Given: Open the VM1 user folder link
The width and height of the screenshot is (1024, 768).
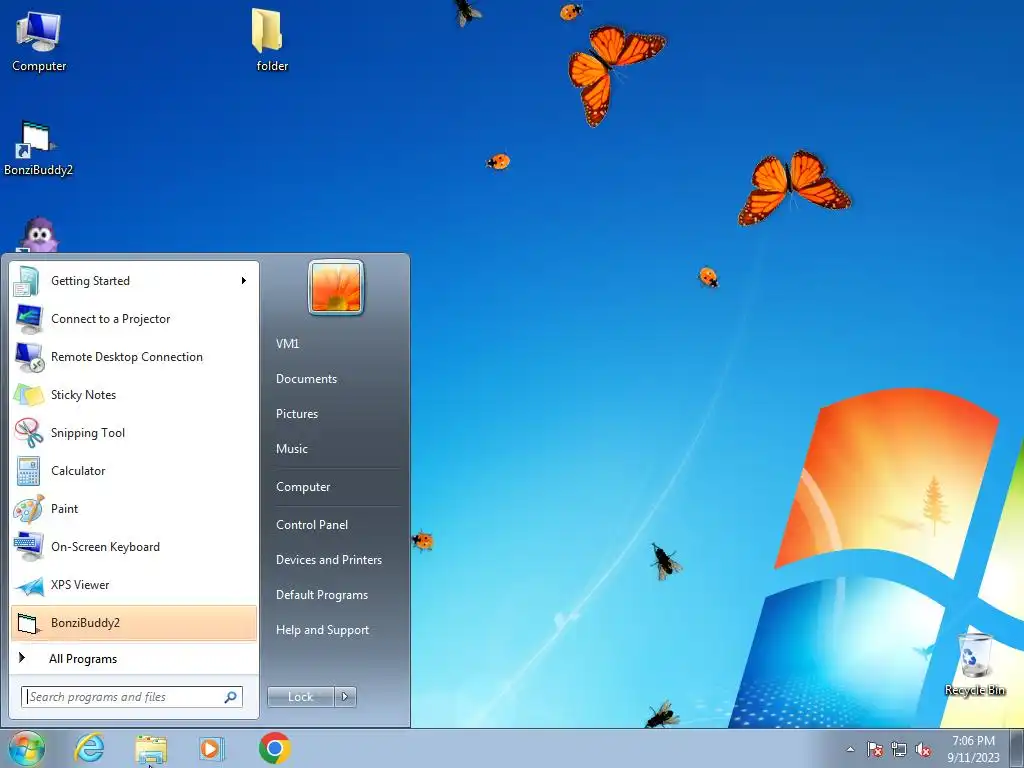Looking at the screenshot, I should coord(287,344).
